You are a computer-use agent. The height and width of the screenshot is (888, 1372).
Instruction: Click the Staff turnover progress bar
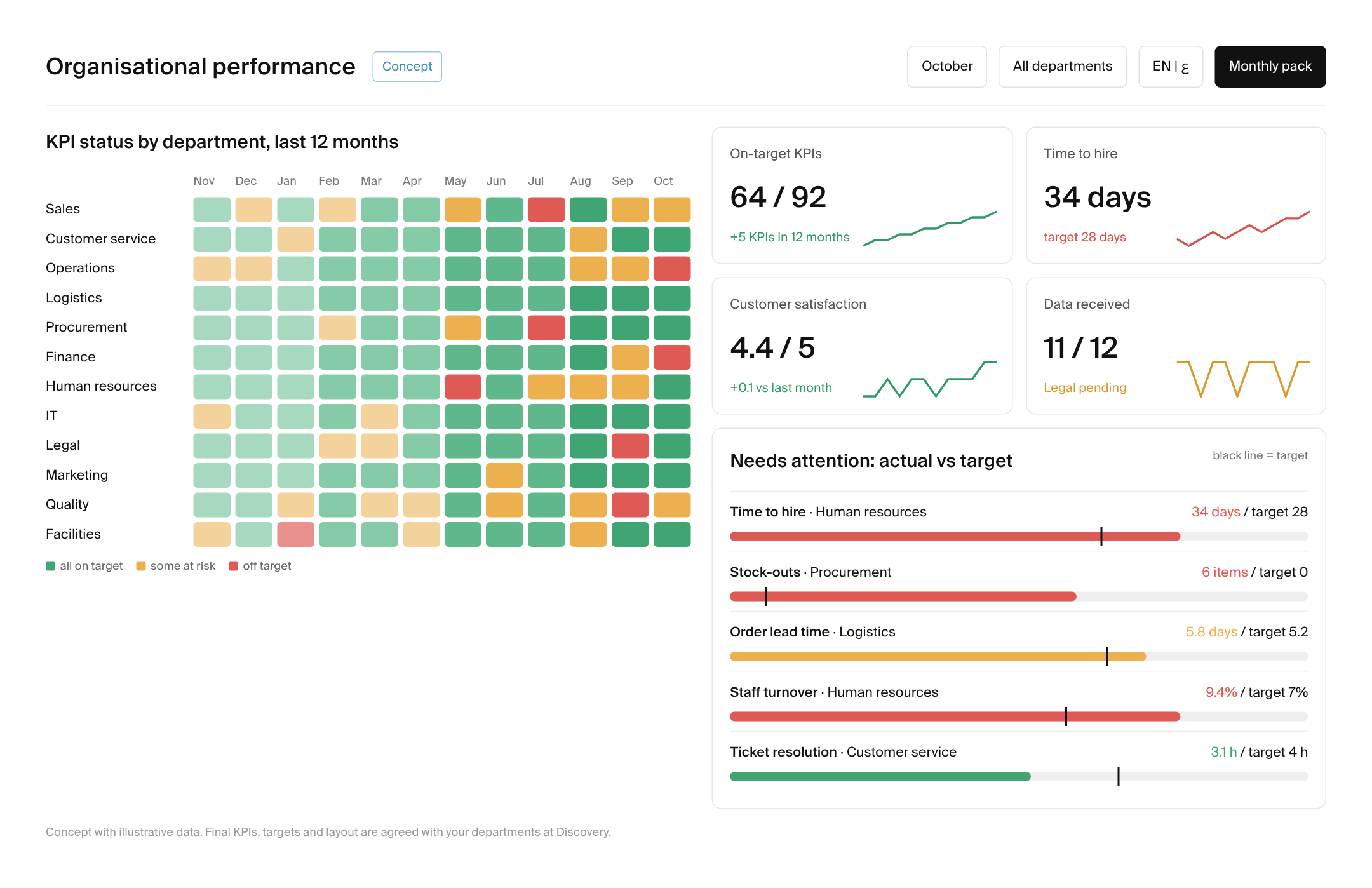point(1019,716)
